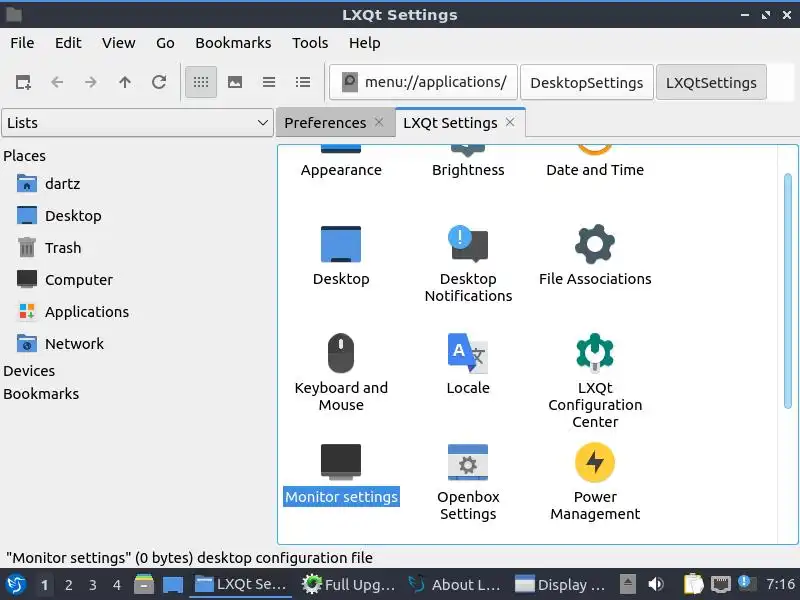
Task: Open the volume control tray icon
Action: click(656, 584)
